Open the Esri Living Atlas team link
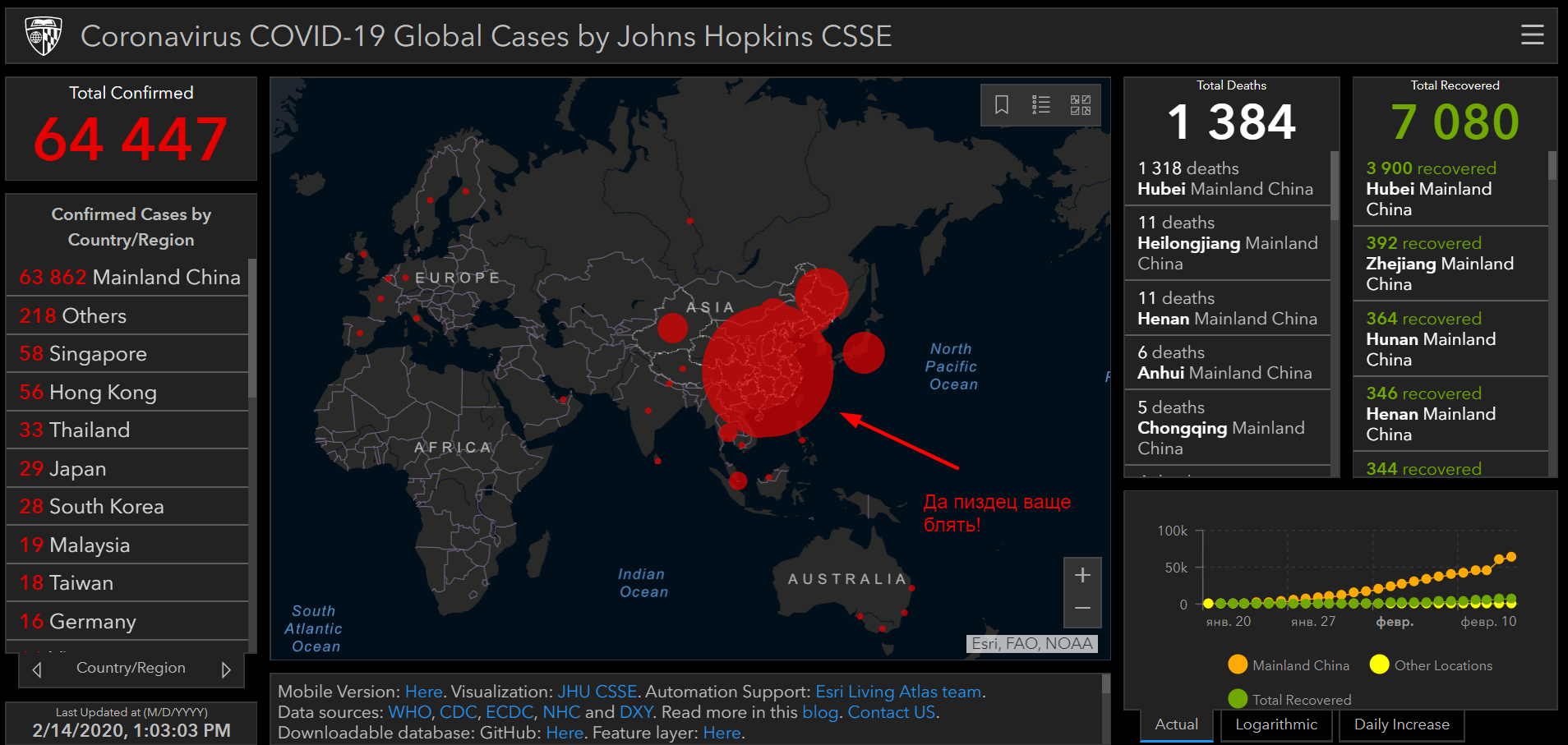 click(x=898, y=692)
